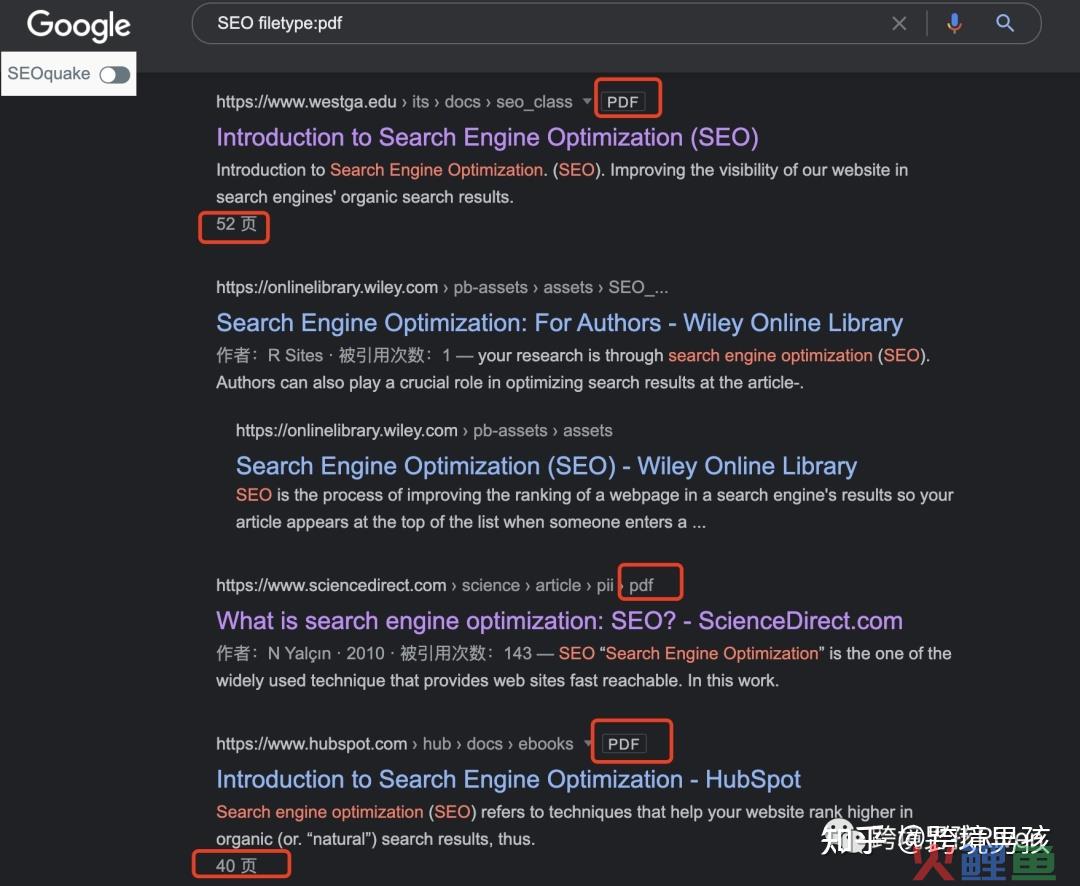Click the search box containing SEO filetype:pdf
Viewport: 1080px width, 886px height.
[616, 23]
